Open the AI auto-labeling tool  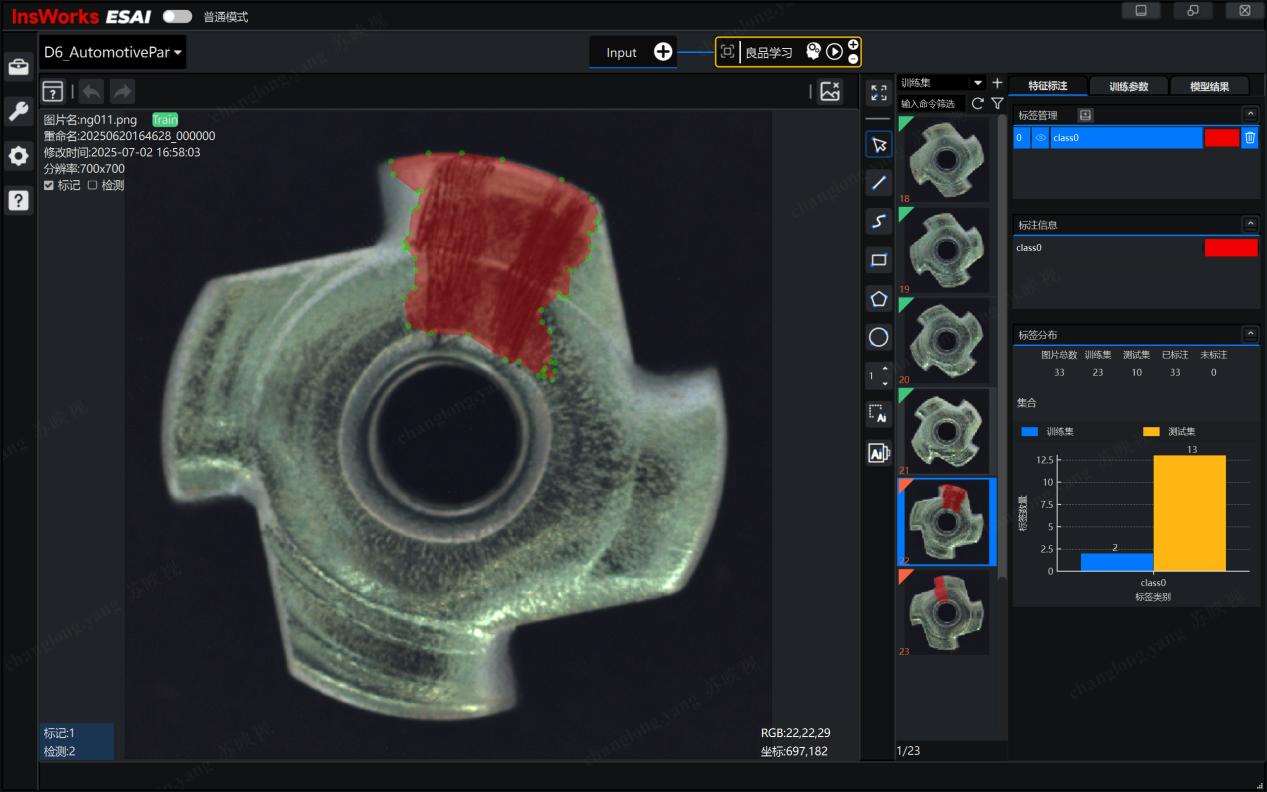pos(878,452)
